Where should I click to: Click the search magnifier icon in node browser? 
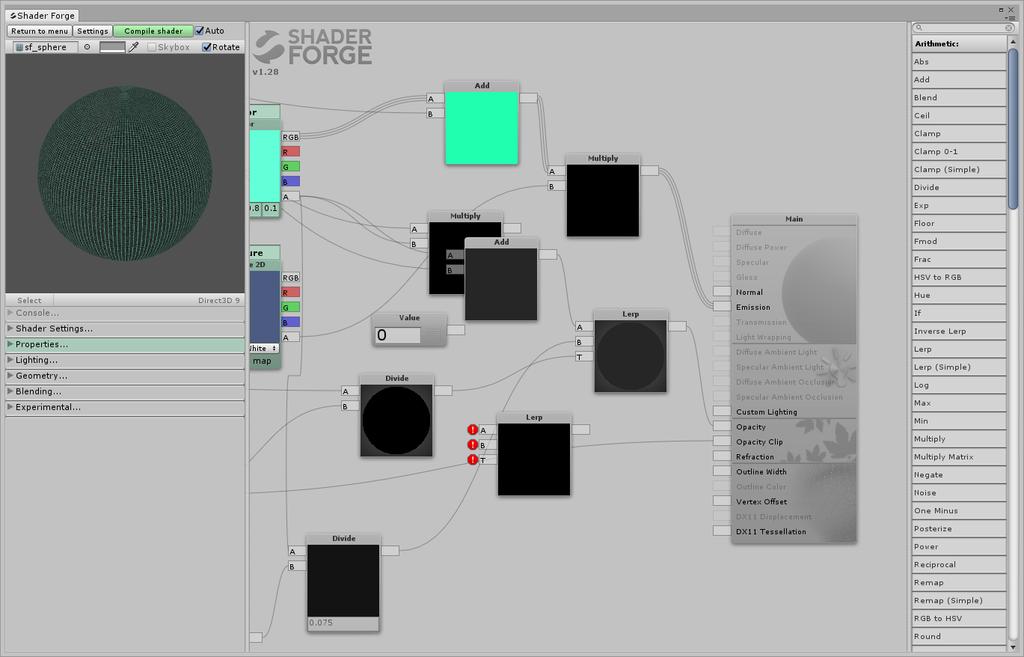(x=919, y=27)
